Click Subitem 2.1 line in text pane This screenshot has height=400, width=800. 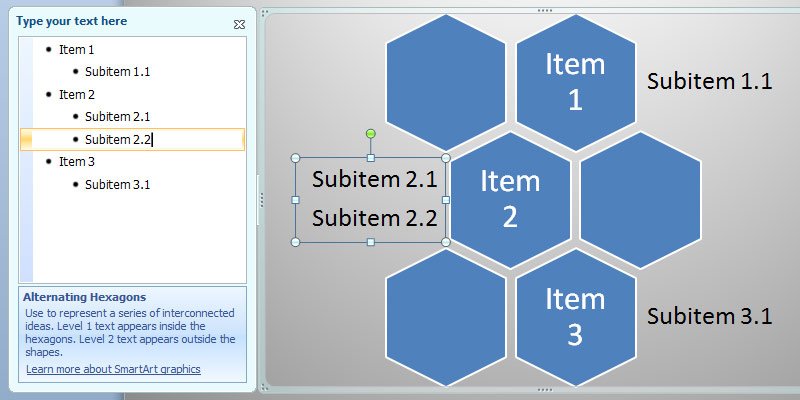pyautogui.click(x=132, y=117)
